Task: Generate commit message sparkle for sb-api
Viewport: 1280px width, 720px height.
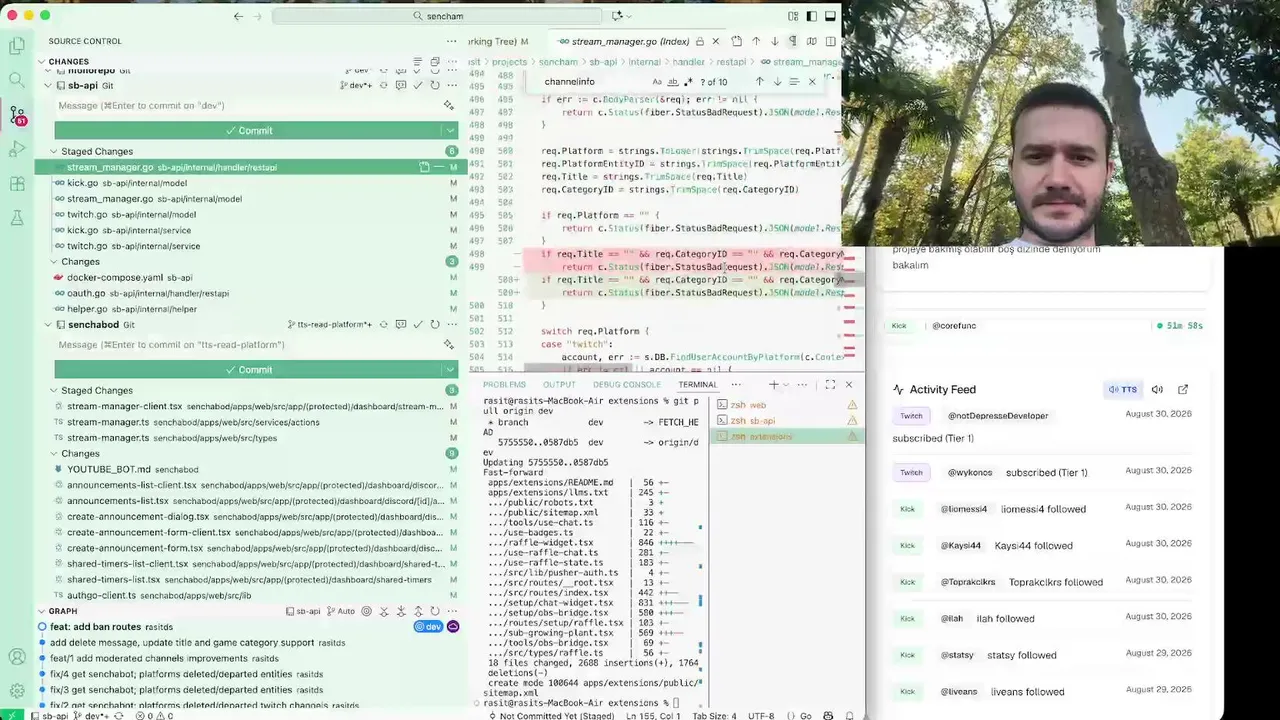Action: coord(449,105)
